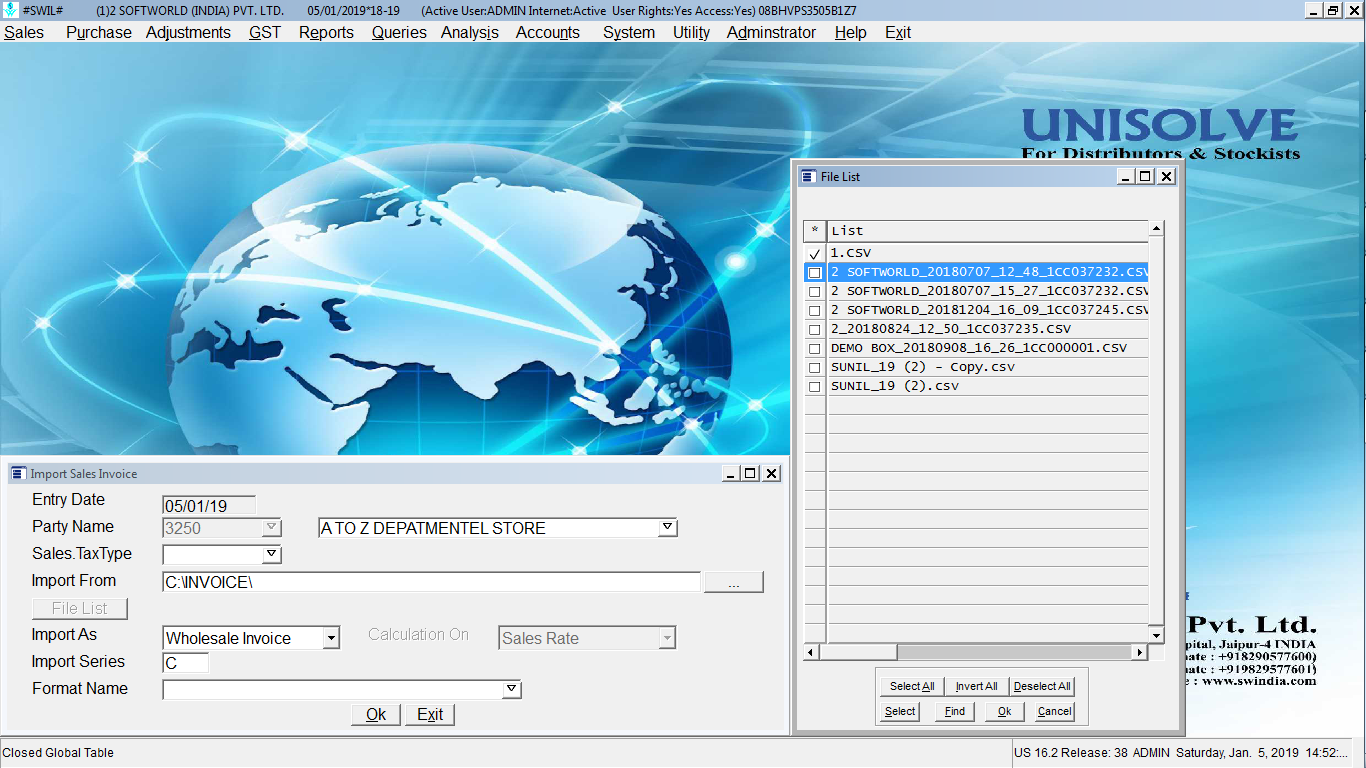Screen dimensions: 1366x768
Task: Click the Select button in File List
Action: click(x=900, y=711)
